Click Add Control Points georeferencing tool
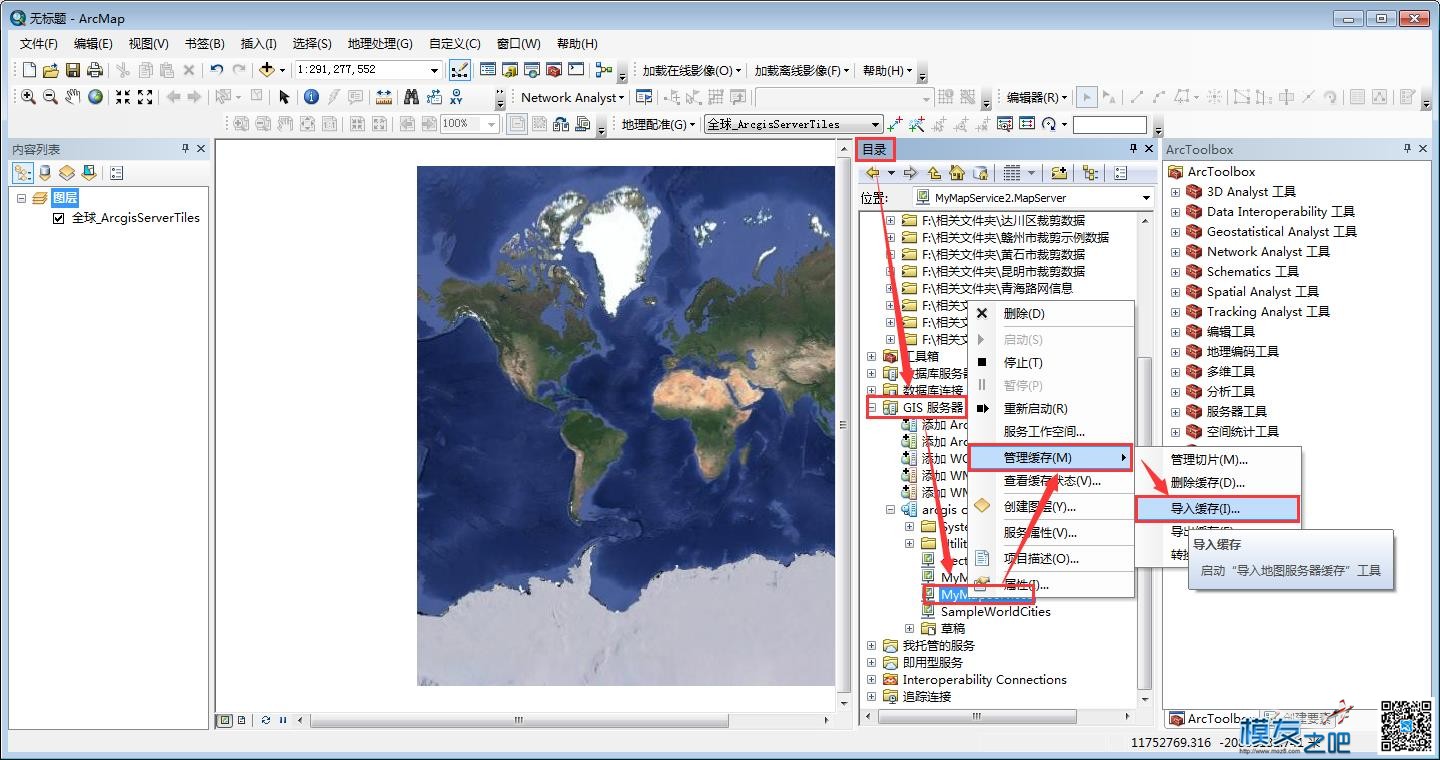 (x=895, y=124)
